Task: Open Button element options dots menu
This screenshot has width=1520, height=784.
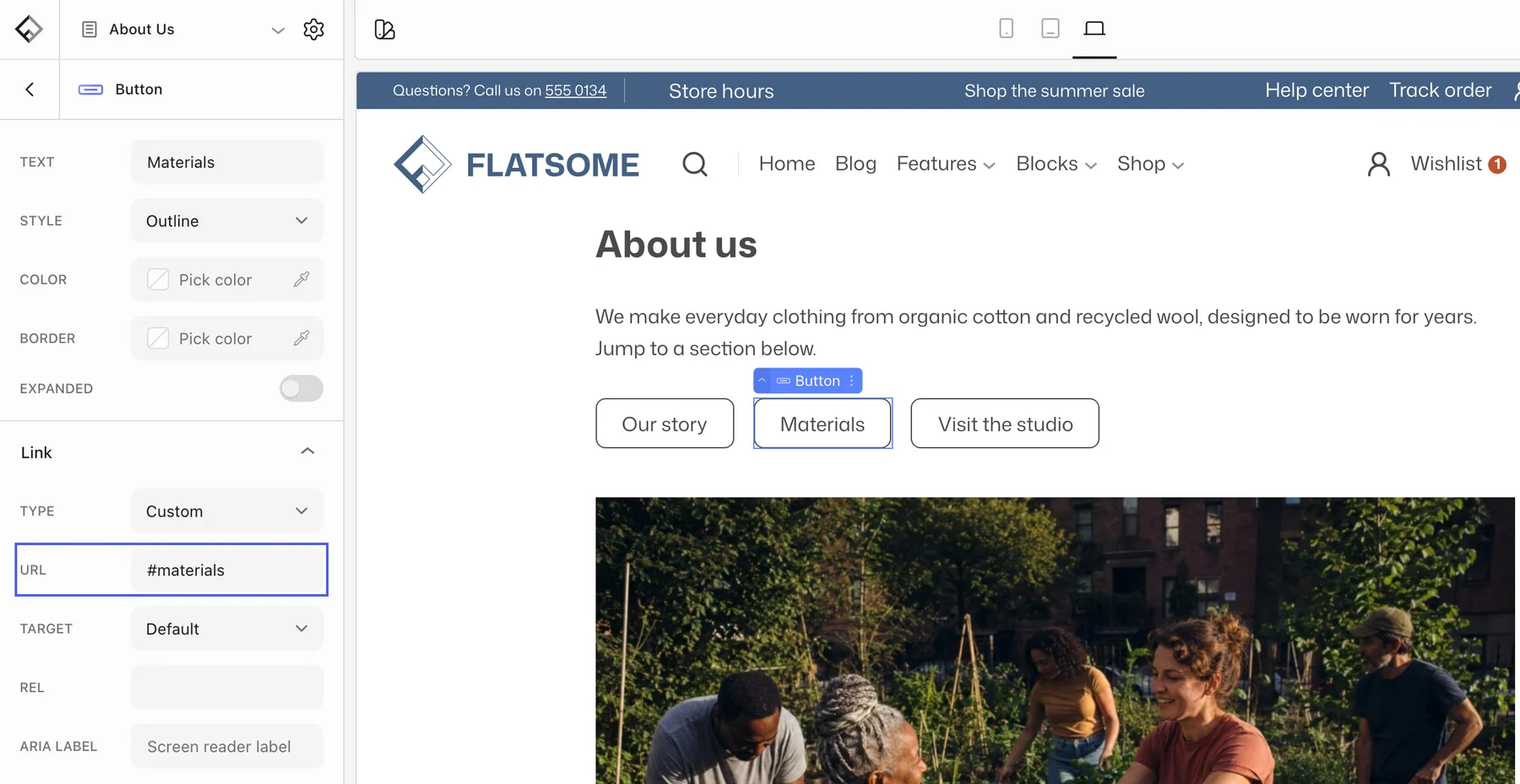Action: pyautogui.click(x=852, y=381)
